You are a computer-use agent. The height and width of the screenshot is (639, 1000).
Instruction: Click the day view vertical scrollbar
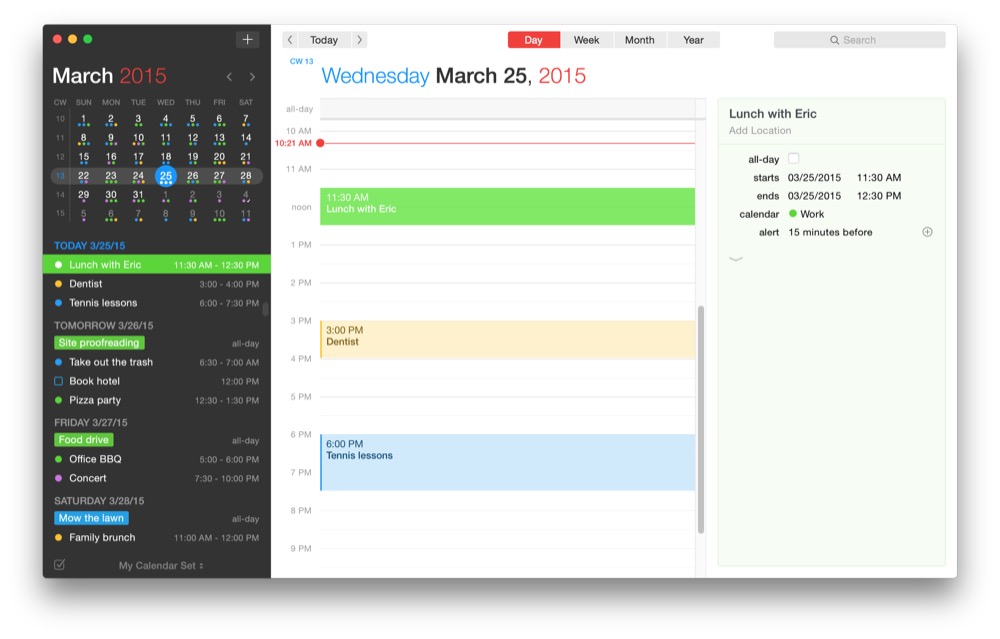point(701,420)
